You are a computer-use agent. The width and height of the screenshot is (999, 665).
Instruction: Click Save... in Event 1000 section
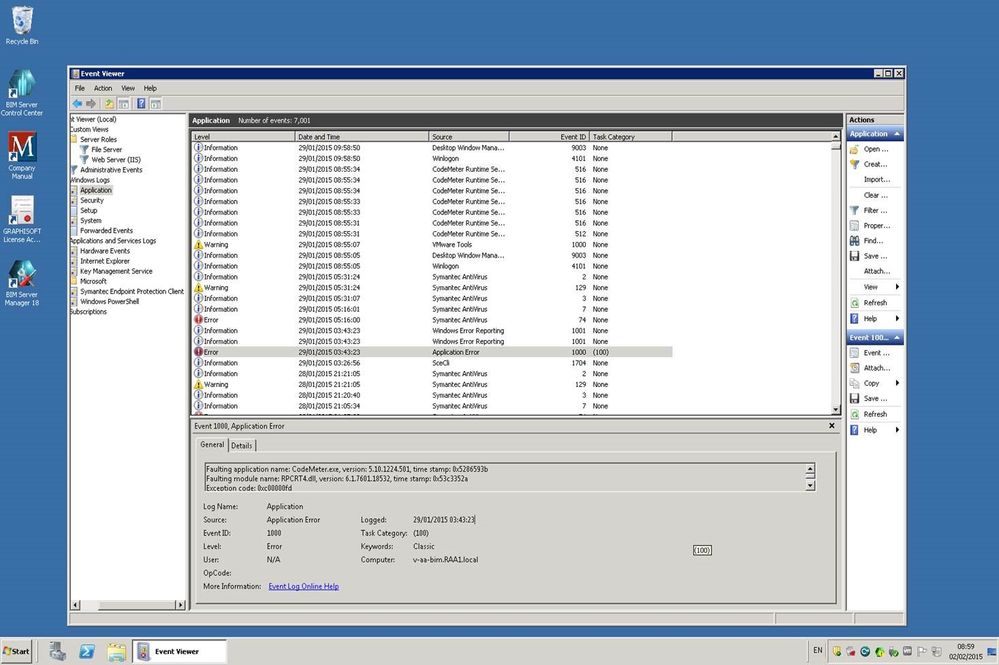click(875, 399)
